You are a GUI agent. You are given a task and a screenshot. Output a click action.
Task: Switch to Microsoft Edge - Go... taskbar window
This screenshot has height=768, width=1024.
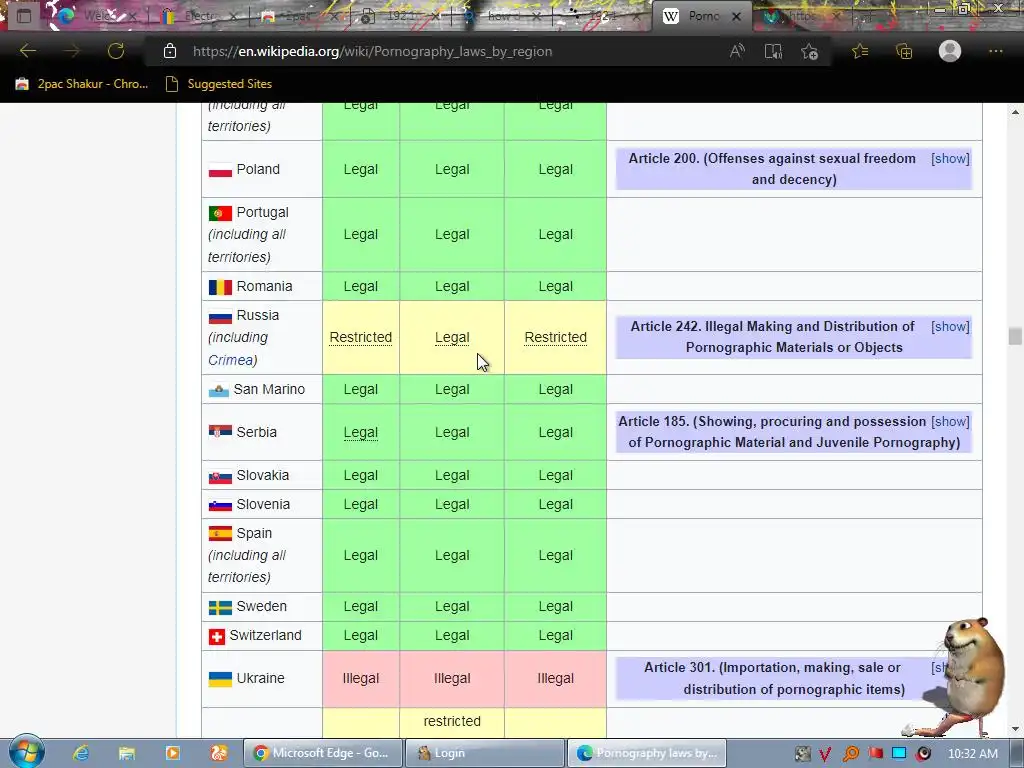tap(322, 753)
